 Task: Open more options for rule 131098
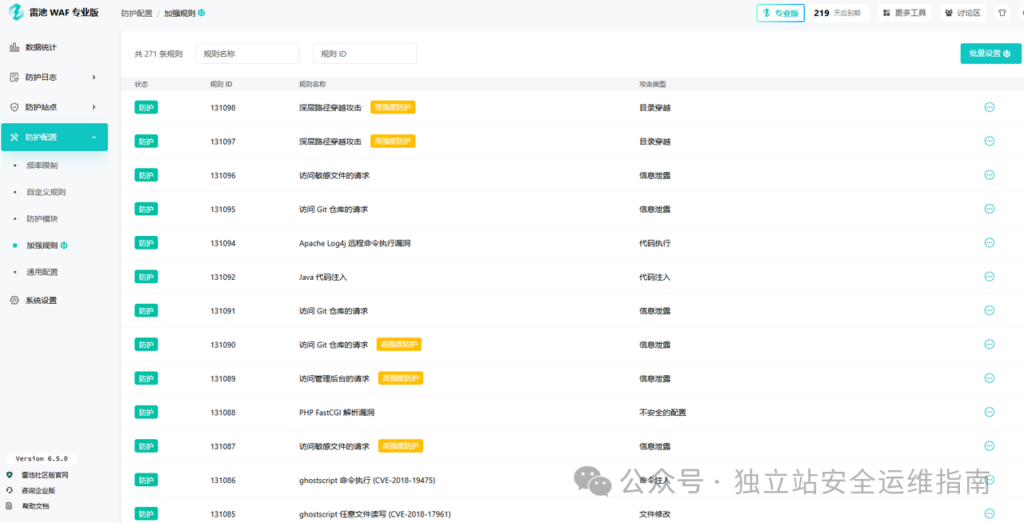[x=989, y=107]
